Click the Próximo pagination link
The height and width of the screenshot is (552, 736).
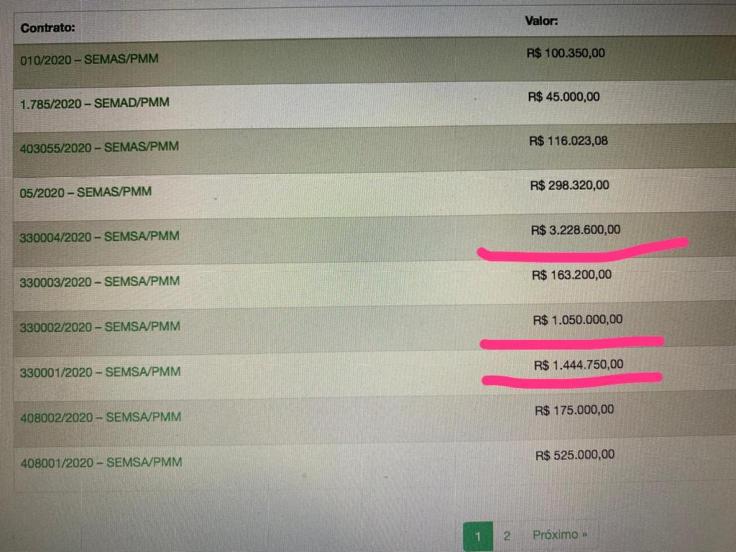point(560,536)
